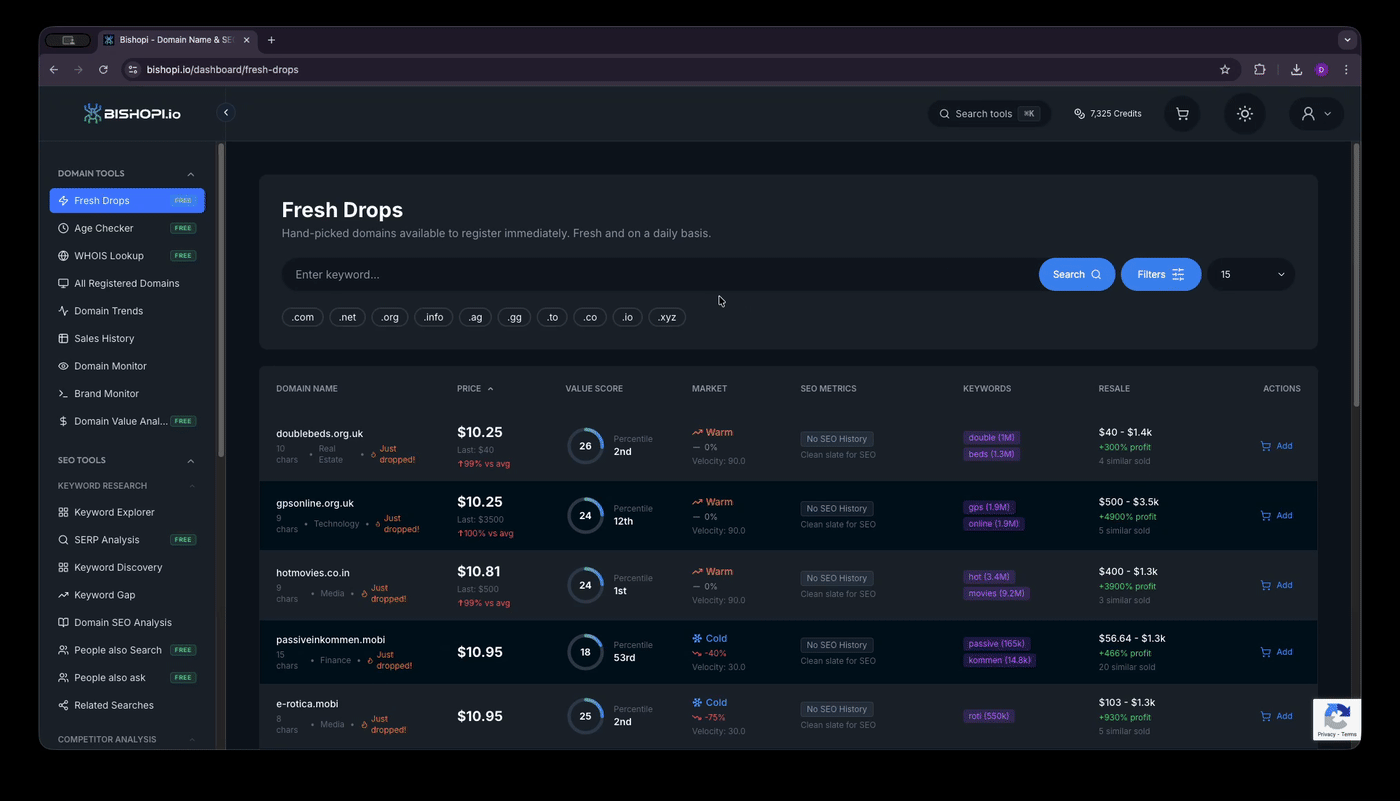The width and height of the screenshot is (1400, 801).
Task: Click the Sales History table icon
Action: point(62,338)
